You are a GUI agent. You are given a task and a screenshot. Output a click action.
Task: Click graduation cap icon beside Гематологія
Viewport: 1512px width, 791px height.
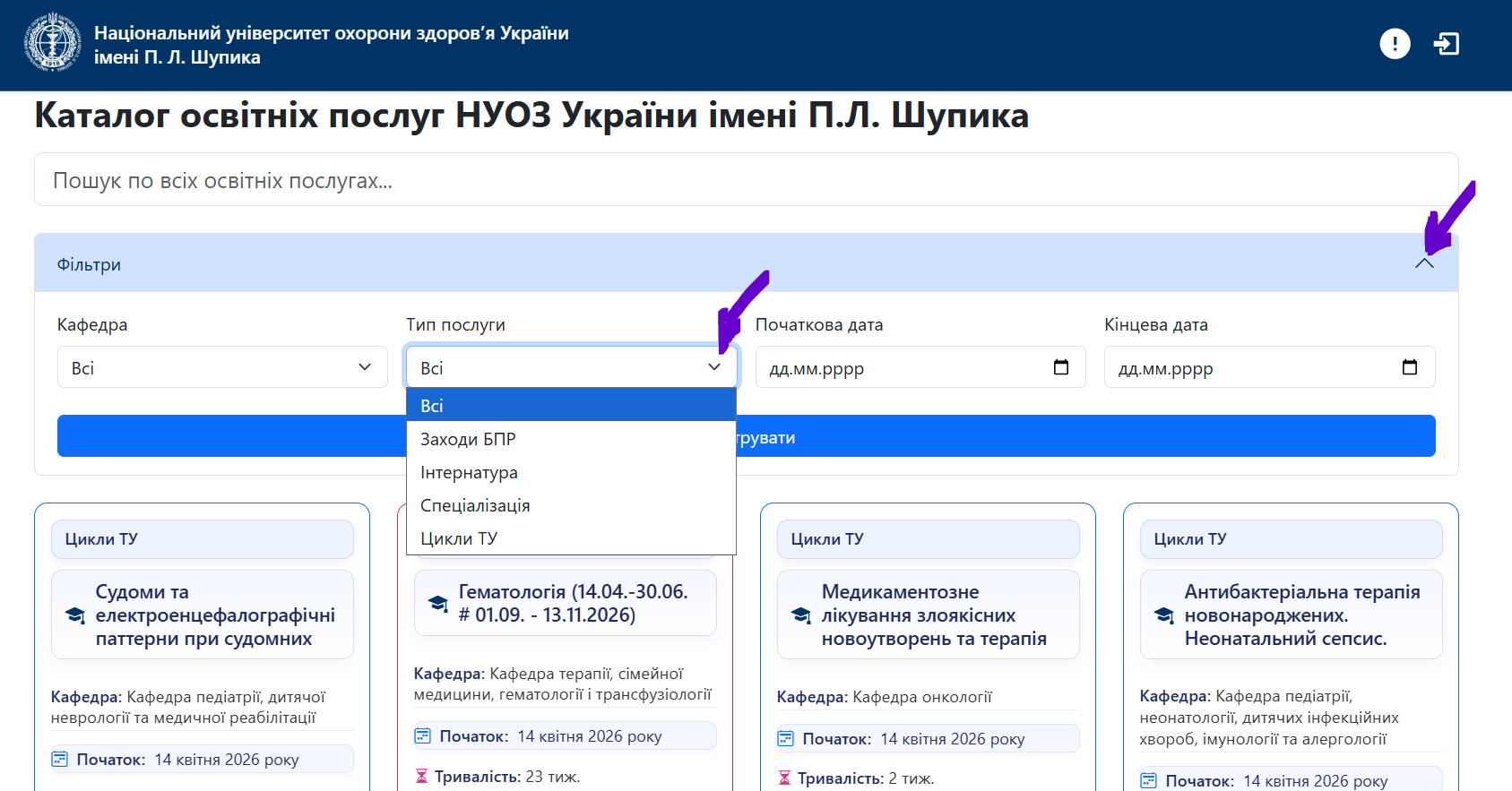pyautogui.click(x=438, y=603)
